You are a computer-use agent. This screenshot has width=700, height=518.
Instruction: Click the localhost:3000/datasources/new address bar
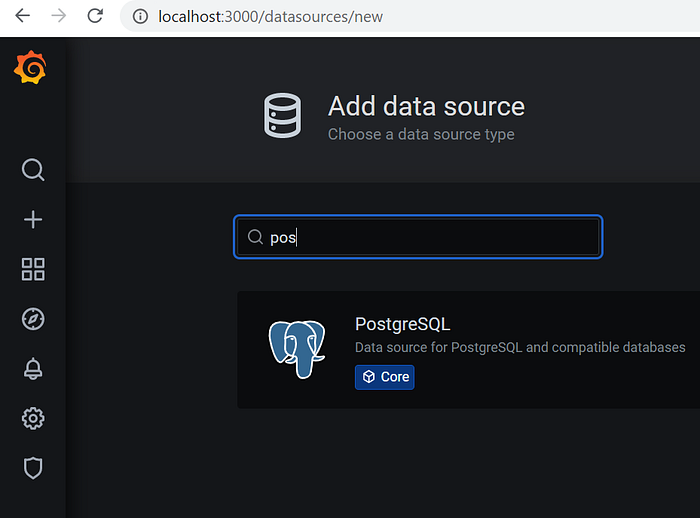tap(410, 17)
